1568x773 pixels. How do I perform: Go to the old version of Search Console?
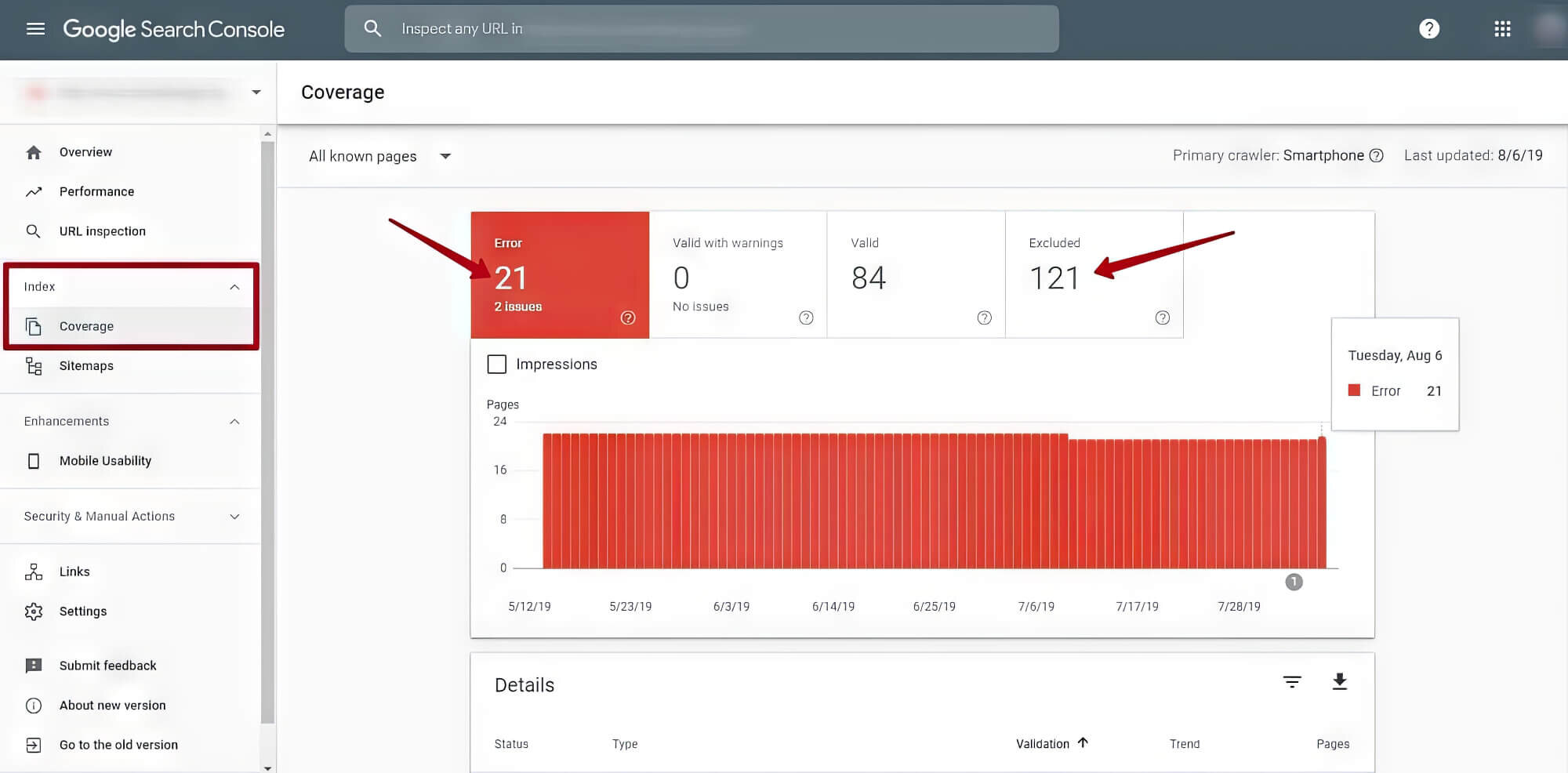coord(118,744)
